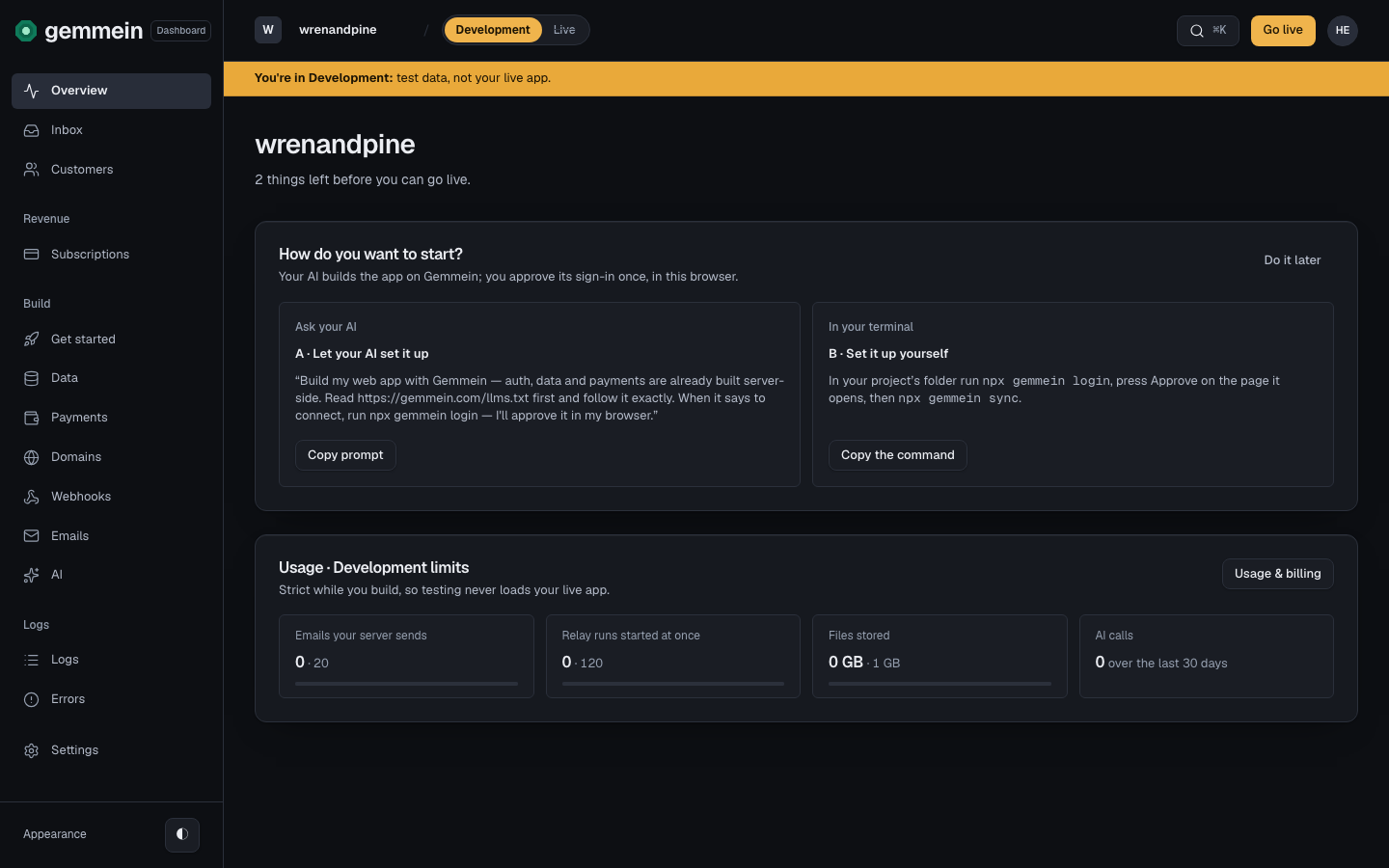The height and width of the screenshot is (868, 1389).
Task: Dismiss setup with Do it later
Action: (1293, 260)
